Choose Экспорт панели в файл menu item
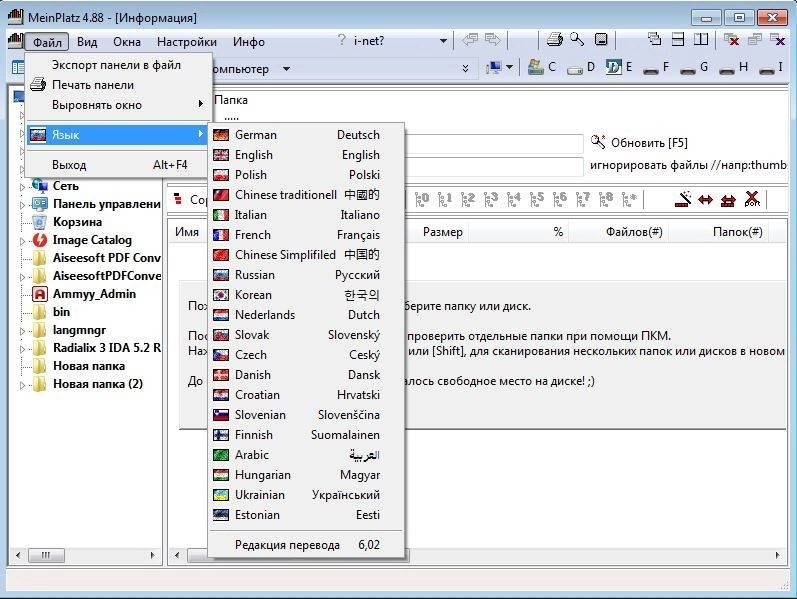797x599 pixels. tap(118, 65)
